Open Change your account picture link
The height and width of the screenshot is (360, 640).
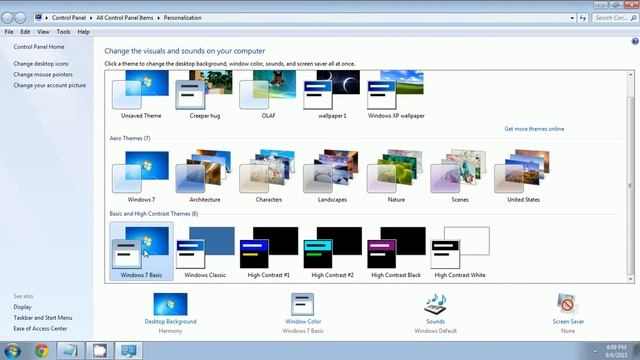pos(49,85)
